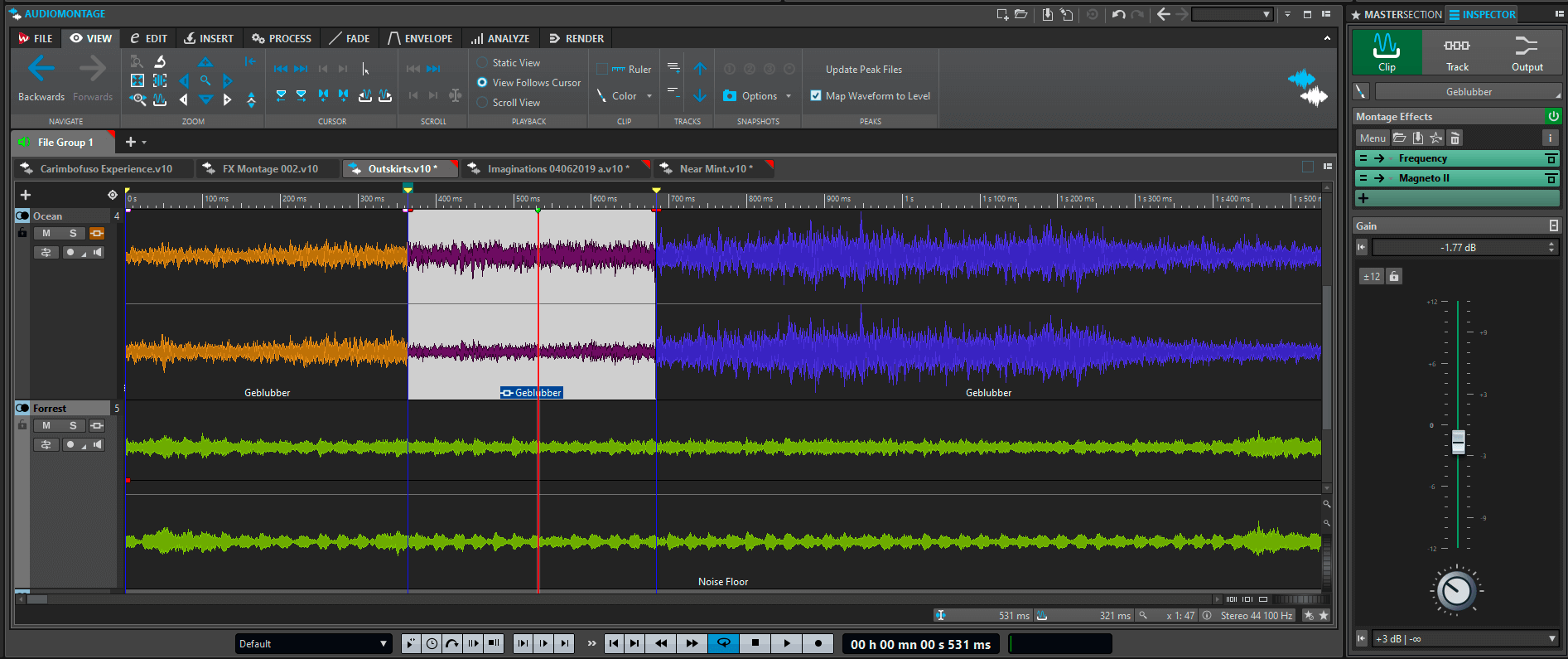Toggle the gain range lock icon

click(x=1394, y=276)
